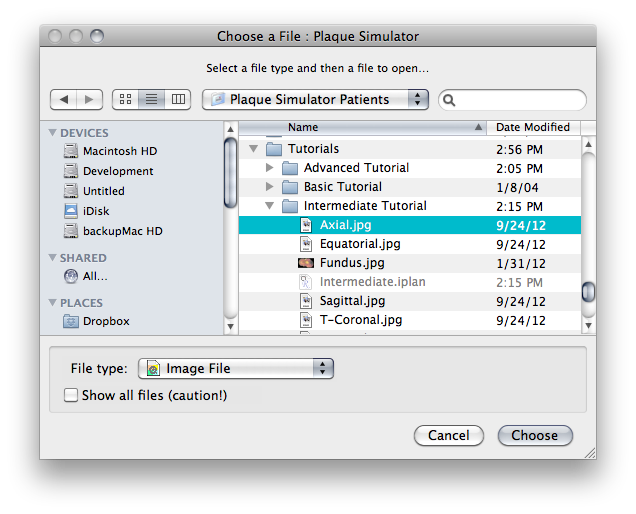The image size is (636, 514).
Task: Switch to list view mode
Action: point(152,99)
